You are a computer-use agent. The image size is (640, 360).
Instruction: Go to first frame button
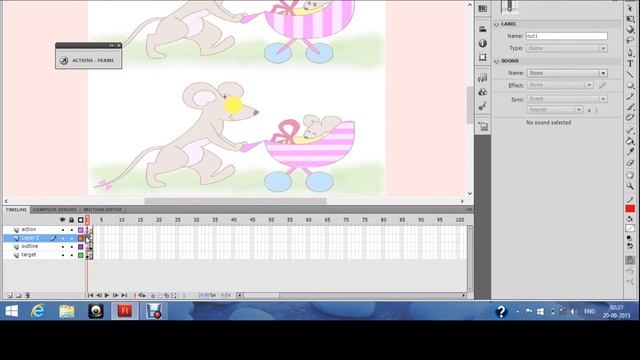click(90, 295)
